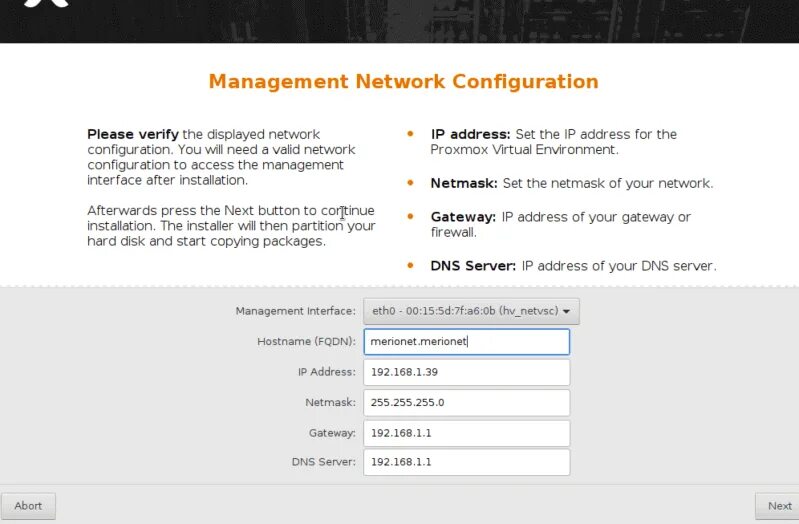Image resolution: width=799 pixels, height=524 pixels.
Task: Click the 'Gateway:' form label
Action: 332,433
